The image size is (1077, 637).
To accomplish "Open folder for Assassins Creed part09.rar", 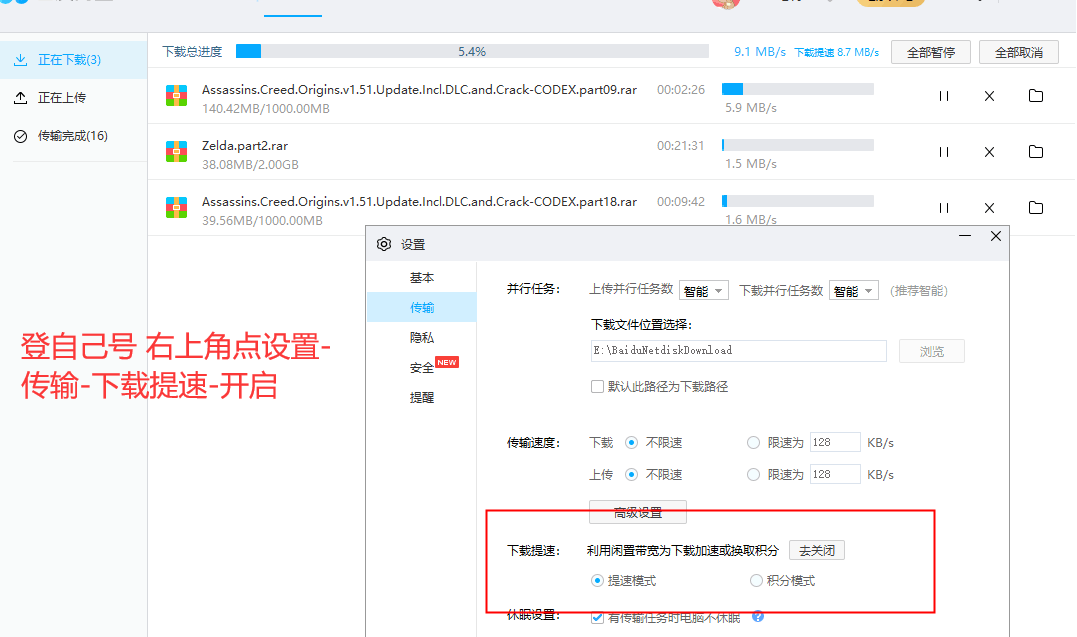I will point(1036,96).
